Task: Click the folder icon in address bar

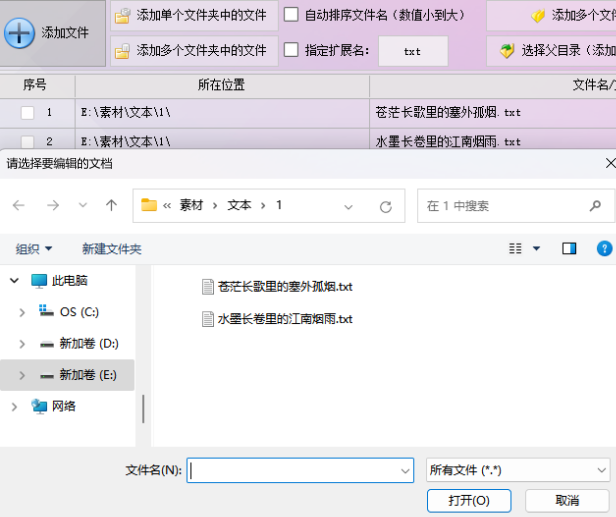Action: pos(149,205)
